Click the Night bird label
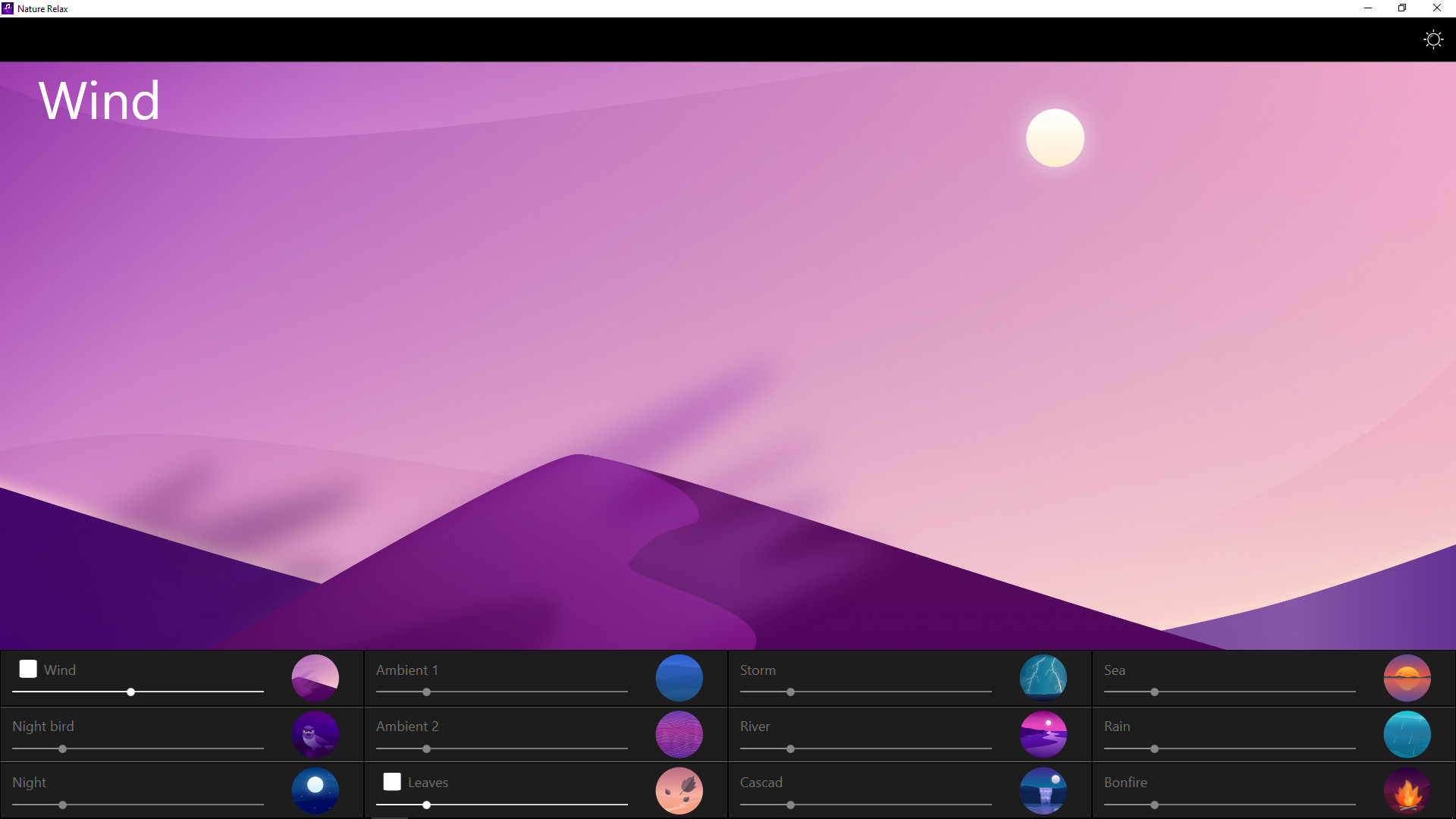1456x819 pixels. coord(43,726)
